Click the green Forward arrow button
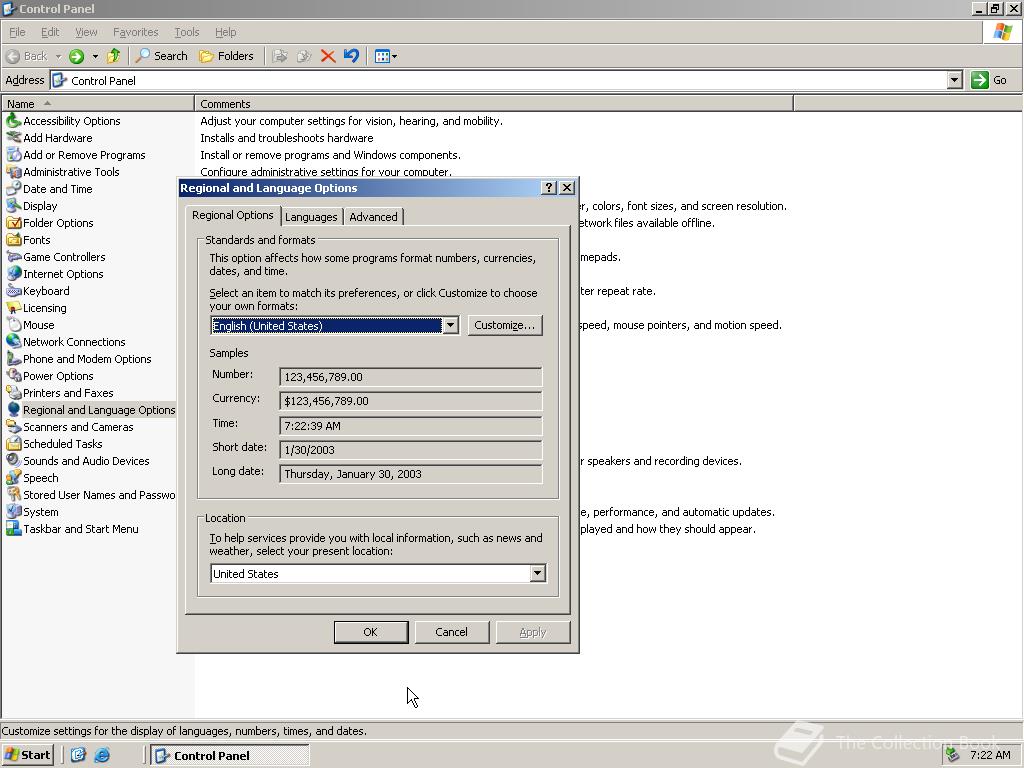1024x768 pixels. coord(76,56)
